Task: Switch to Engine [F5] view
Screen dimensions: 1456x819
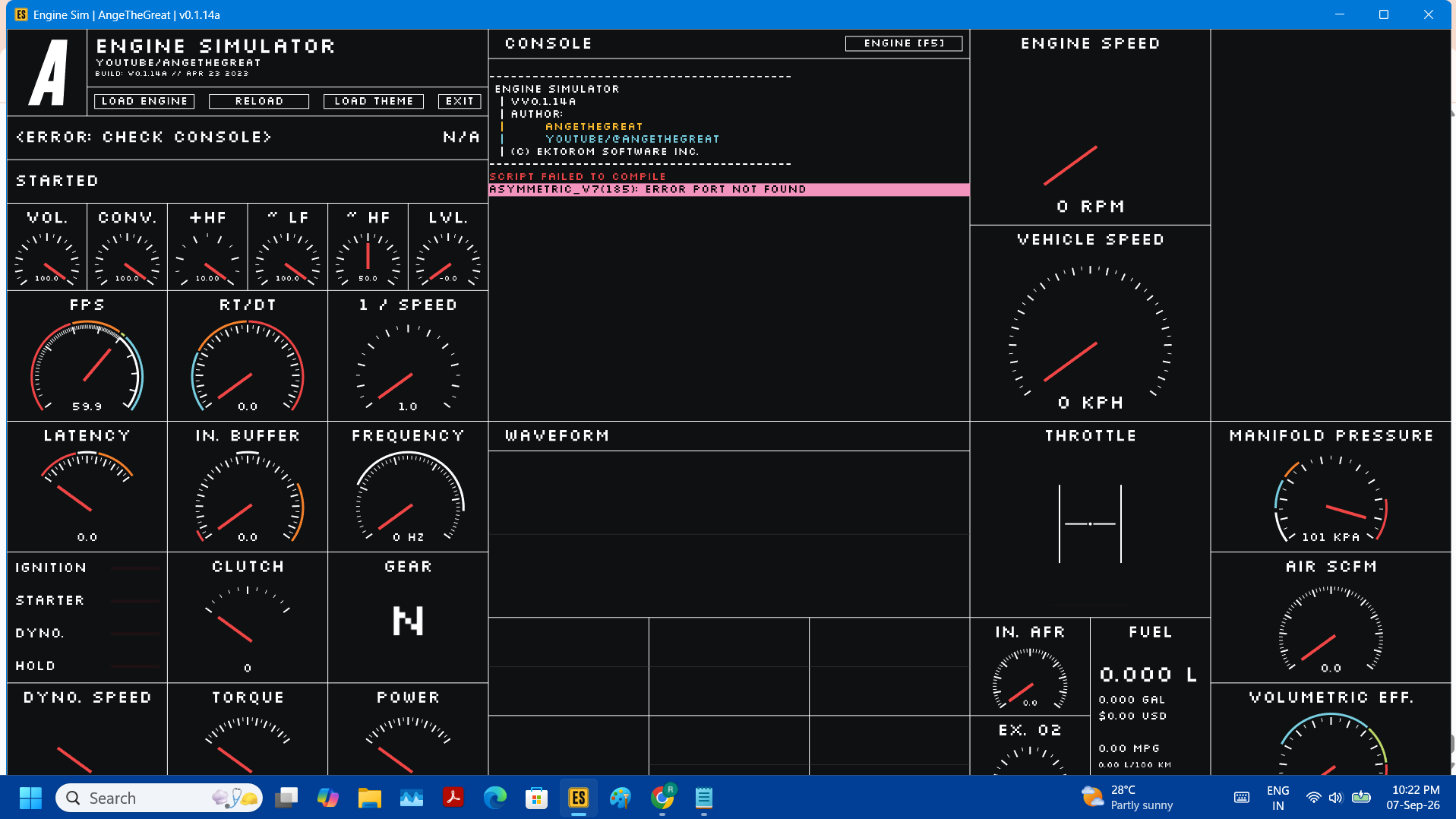Action: 904,43
